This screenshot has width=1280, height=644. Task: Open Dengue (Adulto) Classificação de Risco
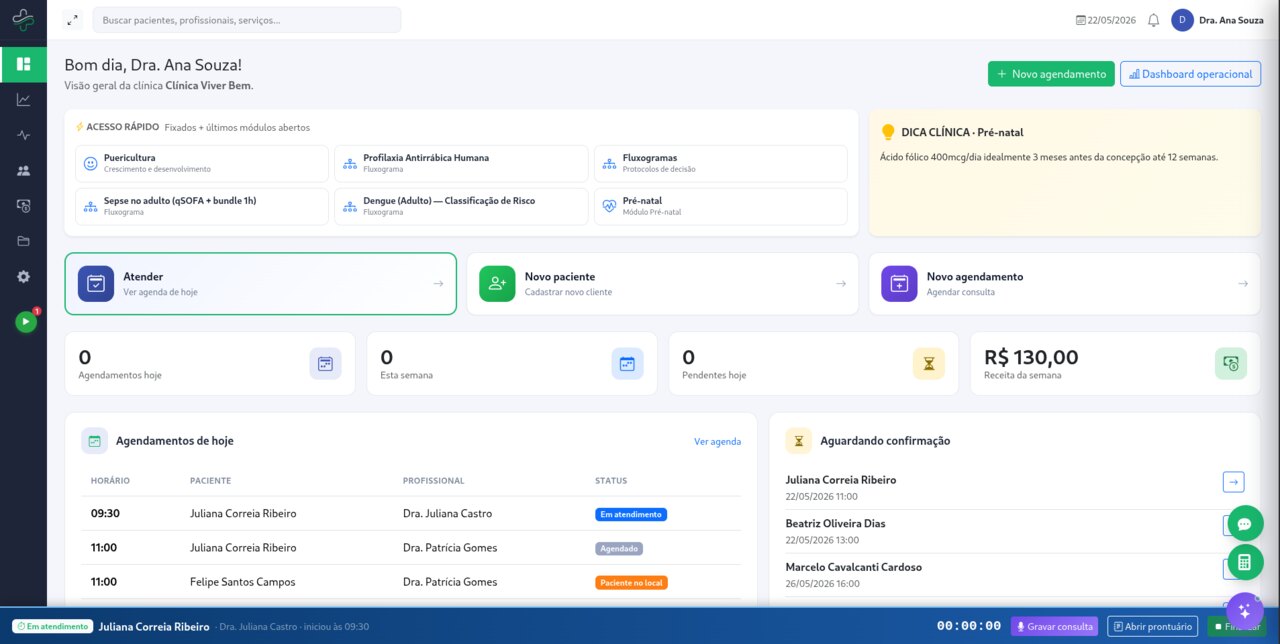(x=461, y=206)
